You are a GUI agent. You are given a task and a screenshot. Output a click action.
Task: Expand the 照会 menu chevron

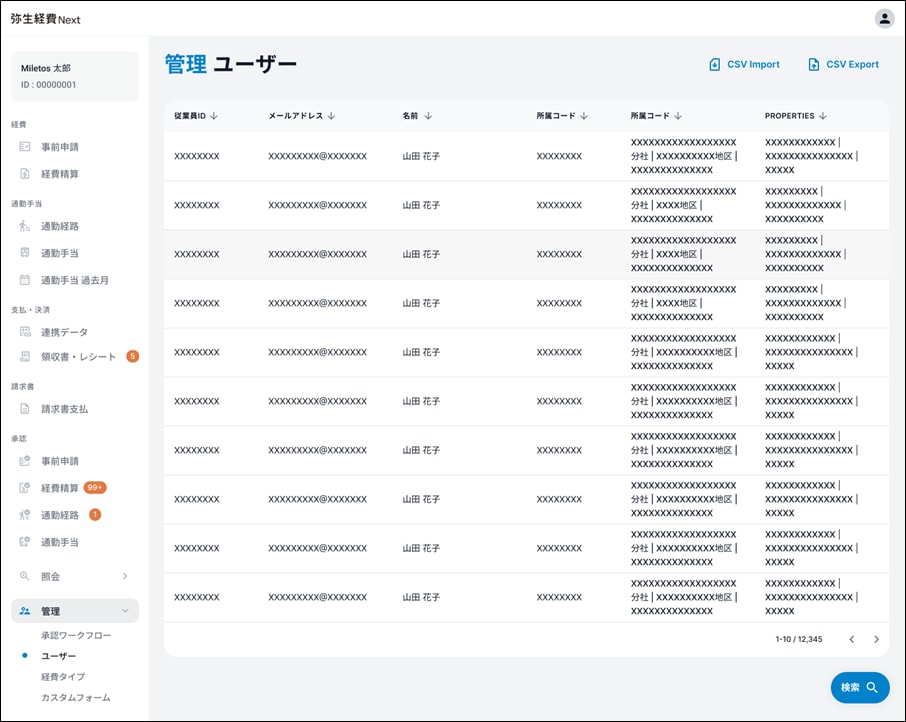click(125, 576)
